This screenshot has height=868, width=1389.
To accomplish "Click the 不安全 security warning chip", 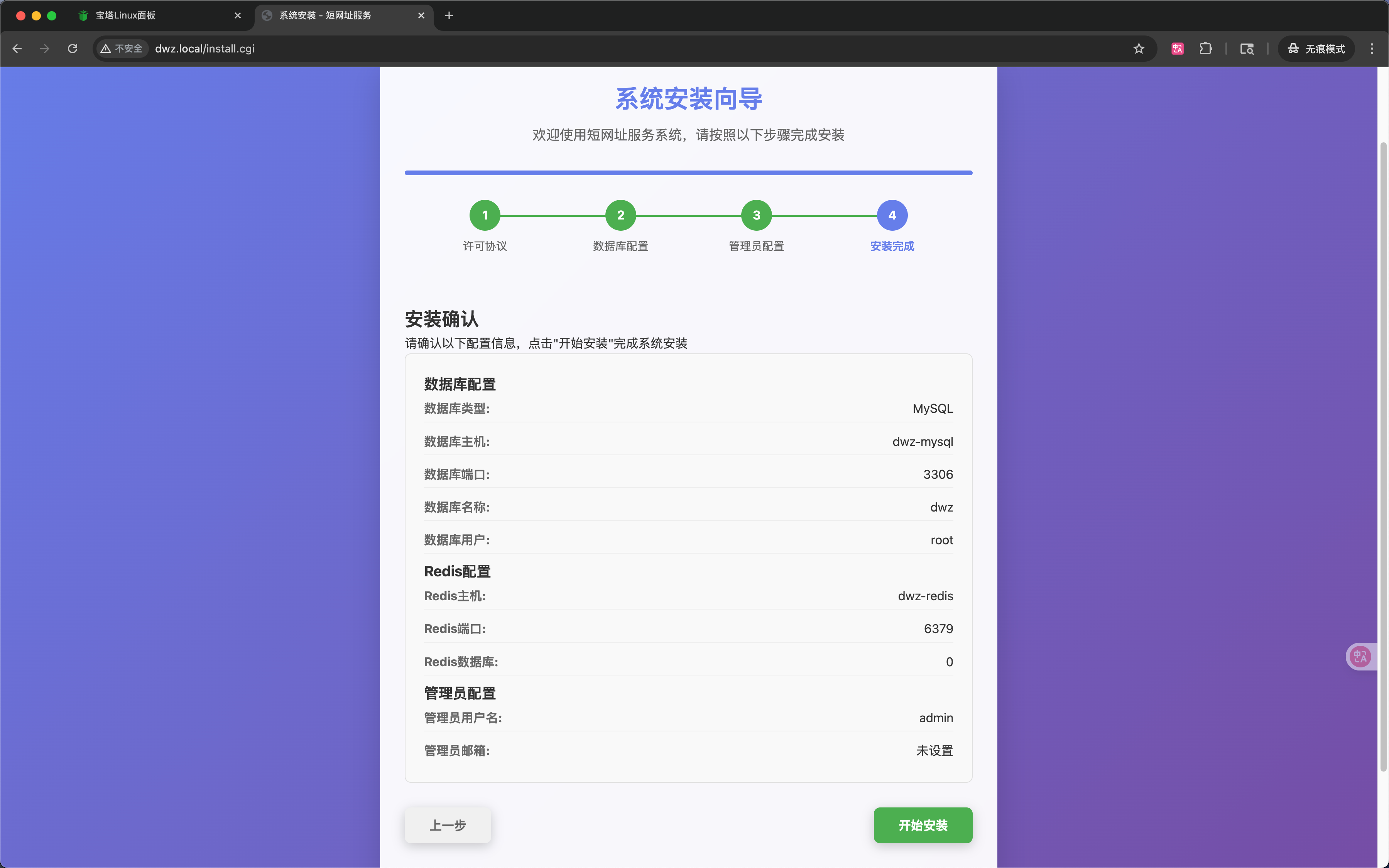I will (x=122, y=49).
